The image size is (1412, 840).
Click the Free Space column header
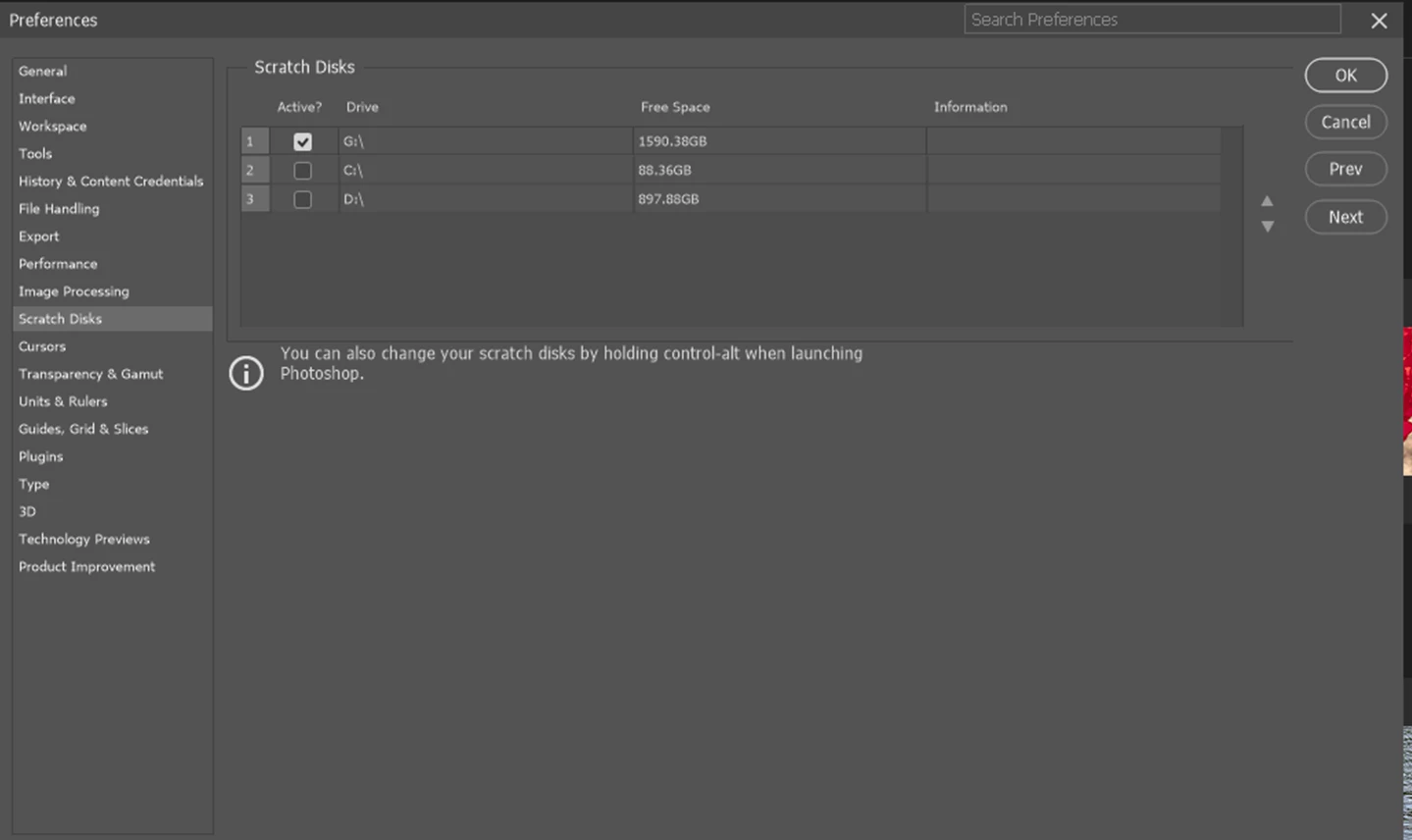pos(675,107)
